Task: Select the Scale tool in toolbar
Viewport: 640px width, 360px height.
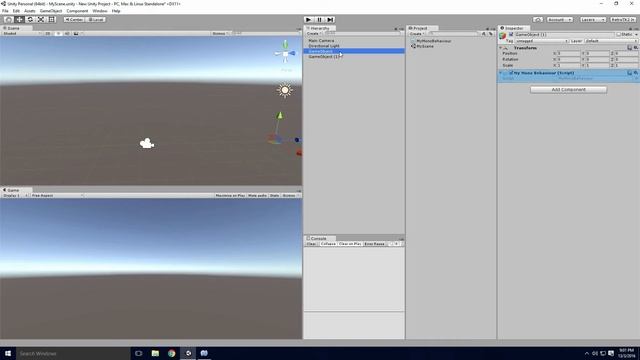Action: click(41, 20)
